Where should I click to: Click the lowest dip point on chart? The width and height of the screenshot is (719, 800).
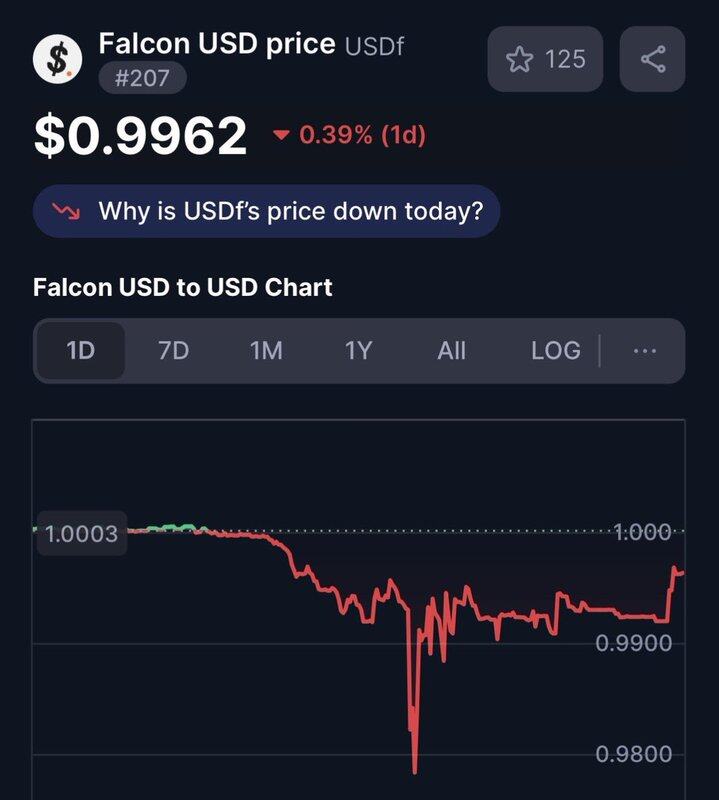pos(414,769)
